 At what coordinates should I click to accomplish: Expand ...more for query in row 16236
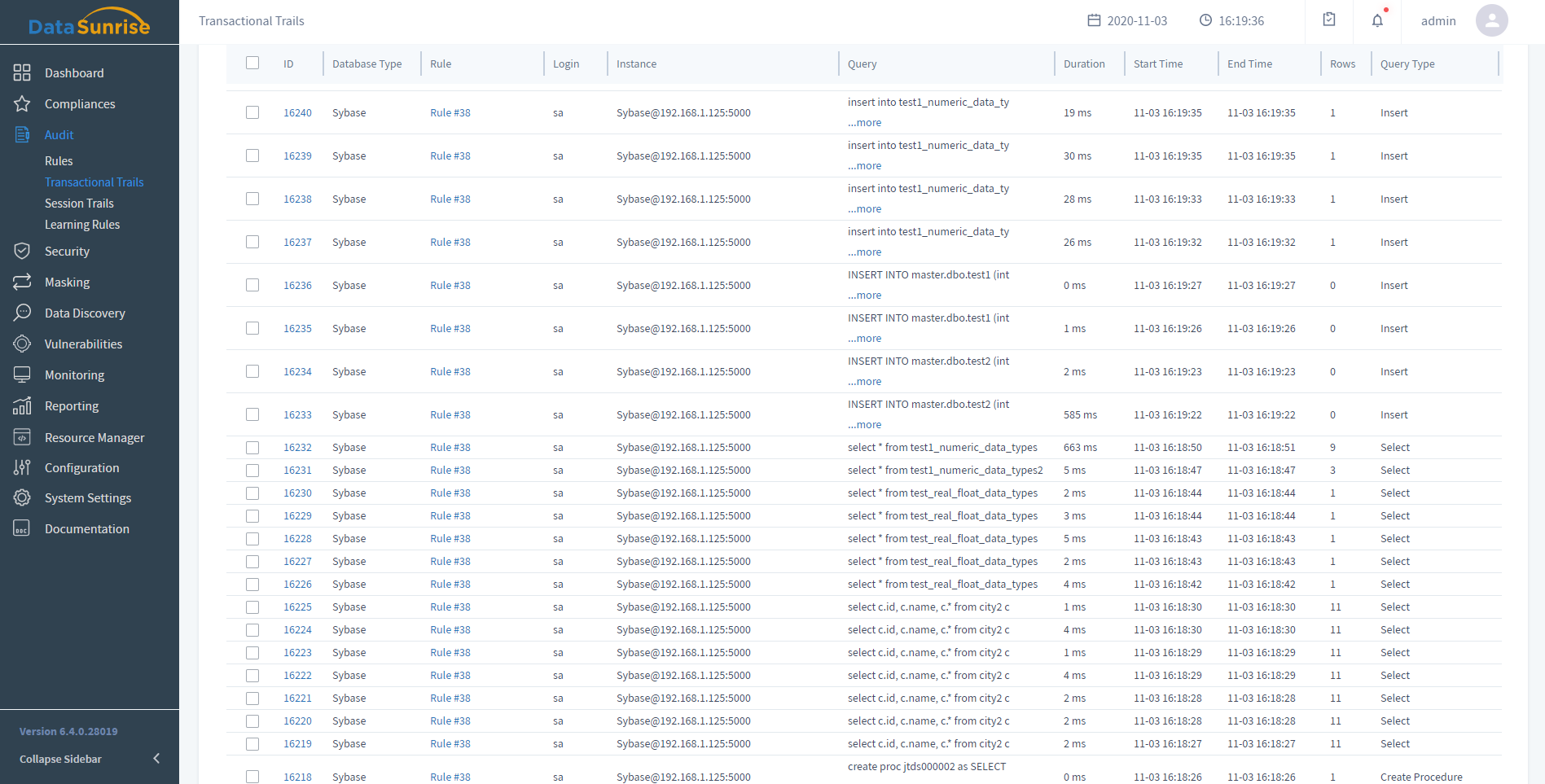(x=864, y=296)
